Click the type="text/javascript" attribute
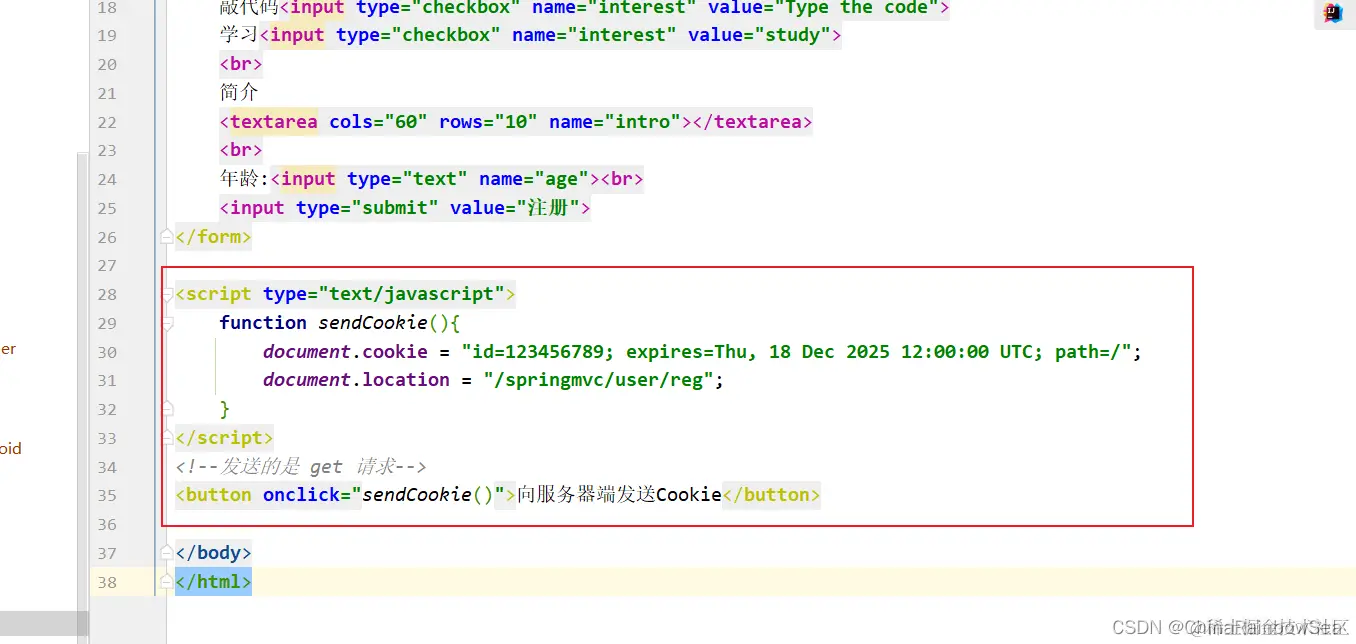Image resolution: width=1356 pixels, height=644 pixels. [x=384, y=294]
